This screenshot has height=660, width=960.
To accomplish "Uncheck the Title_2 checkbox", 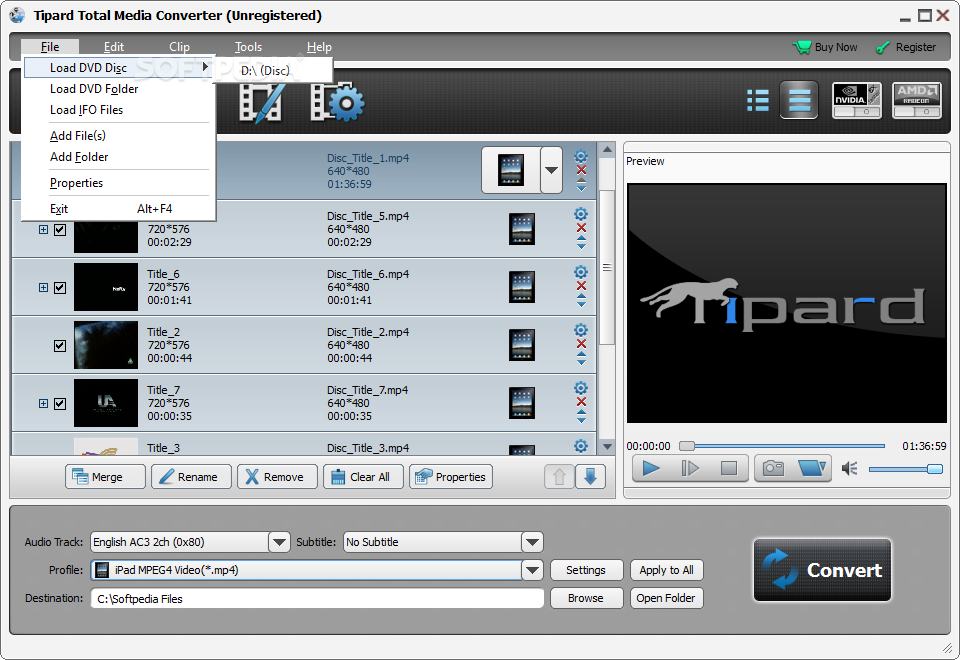I will [60, 346].
